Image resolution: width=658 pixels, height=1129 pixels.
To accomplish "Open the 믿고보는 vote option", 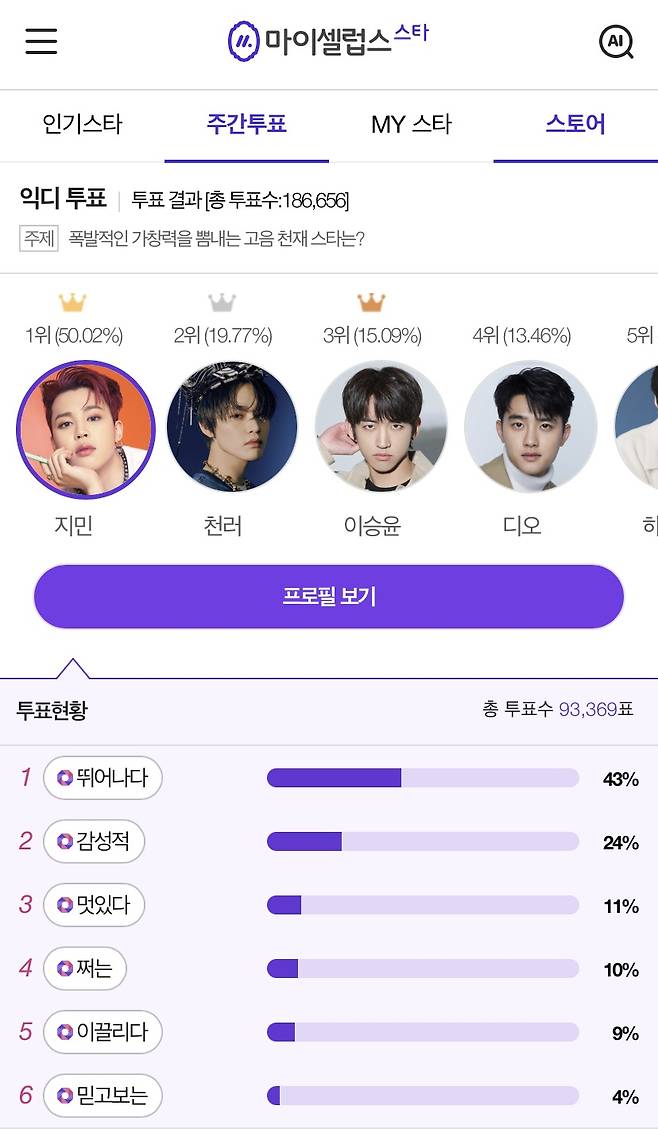I will pos(102,1096).
